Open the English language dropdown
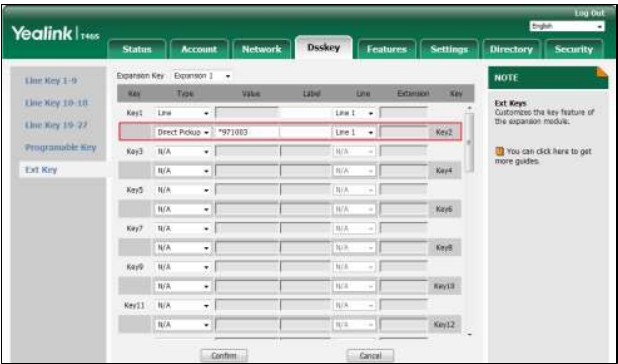This screenshot has width=618, height=364. point(567,26)
